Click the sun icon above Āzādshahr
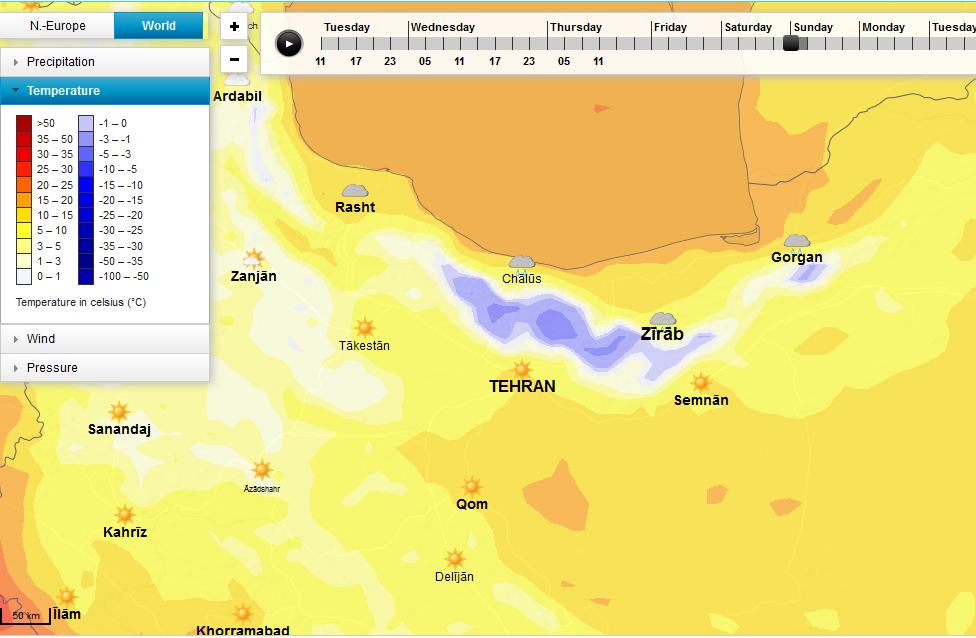976x638 pixels. [x=262, y=470]
